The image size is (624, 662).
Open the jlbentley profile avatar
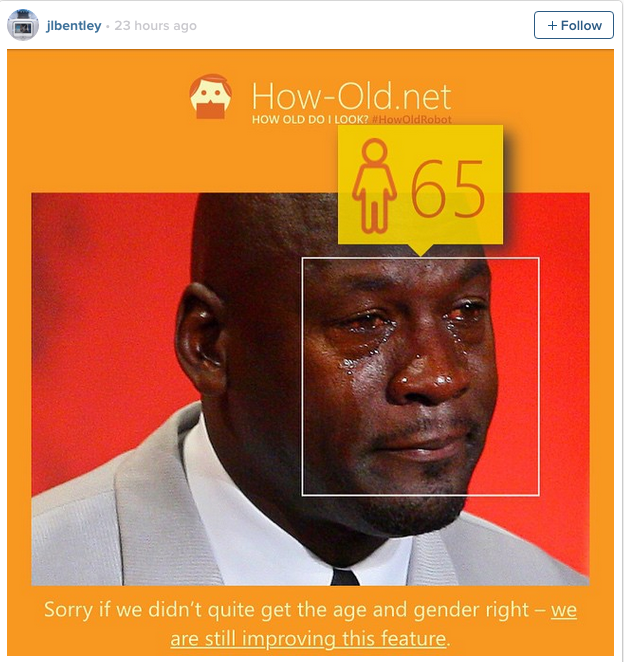click(23, 25)
